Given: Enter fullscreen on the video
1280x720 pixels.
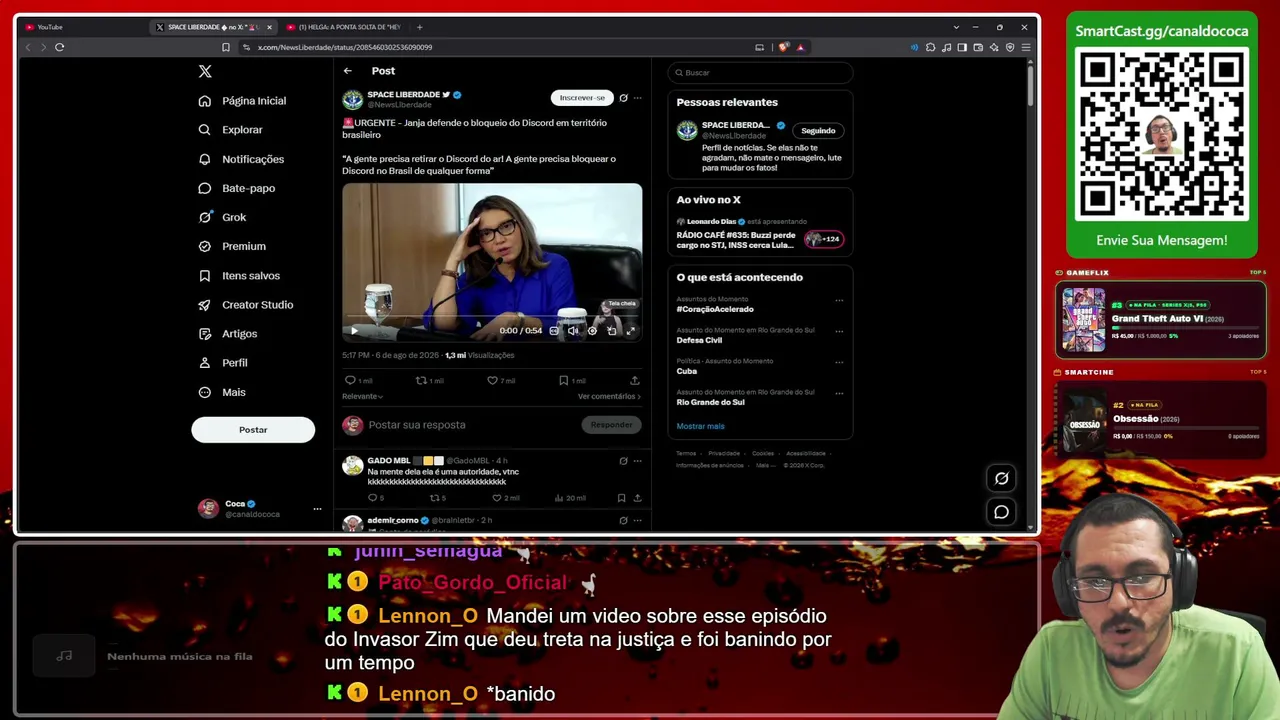Looking at the screenshot, I should [630, 331].
